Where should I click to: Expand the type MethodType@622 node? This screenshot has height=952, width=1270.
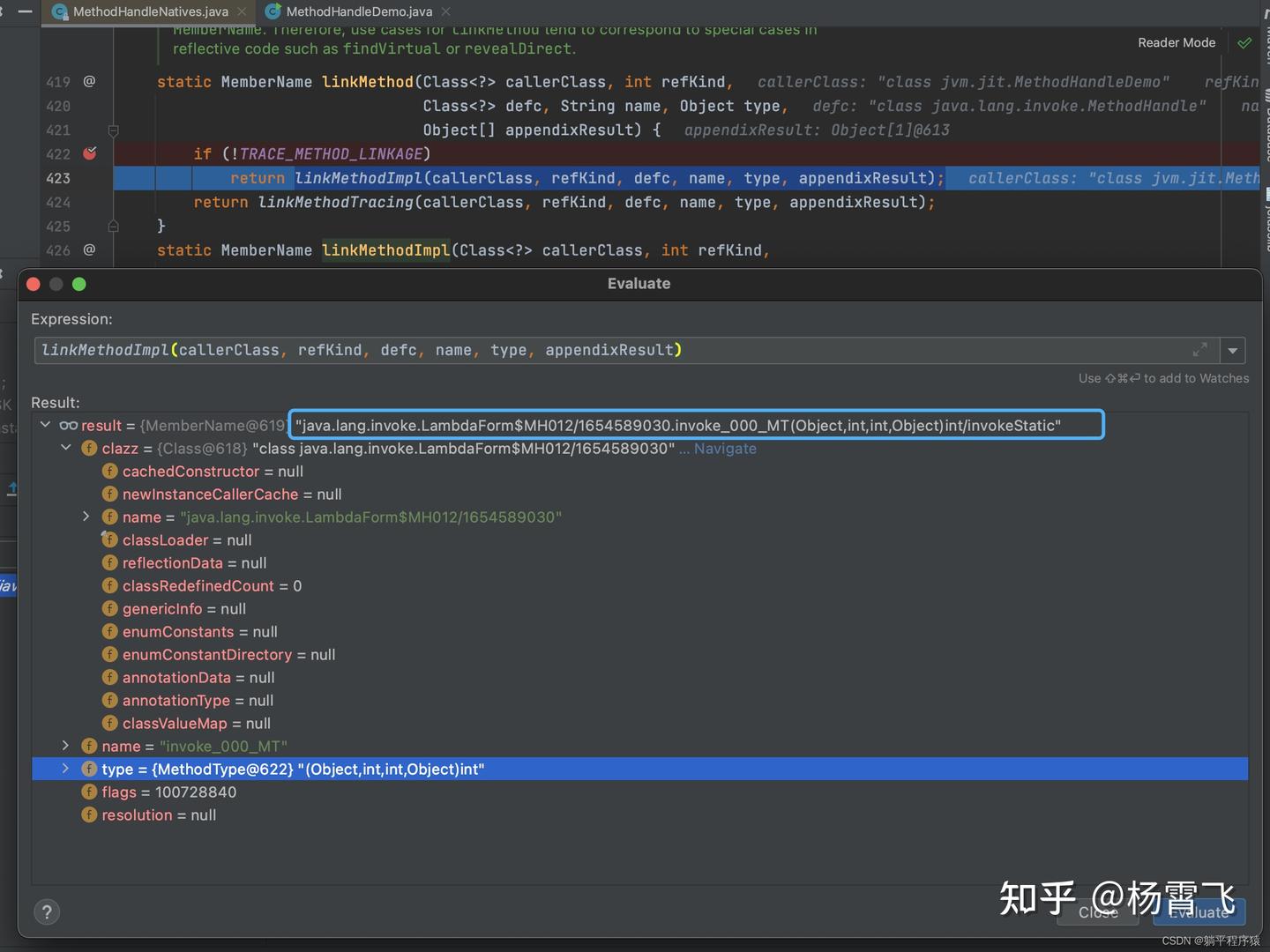[65, 769]
